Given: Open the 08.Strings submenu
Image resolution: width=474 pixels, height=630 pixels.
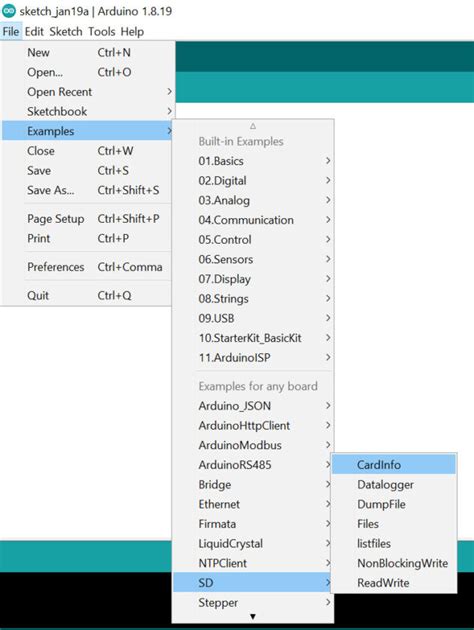Looking at the screenshot, I should click(253, 299).
